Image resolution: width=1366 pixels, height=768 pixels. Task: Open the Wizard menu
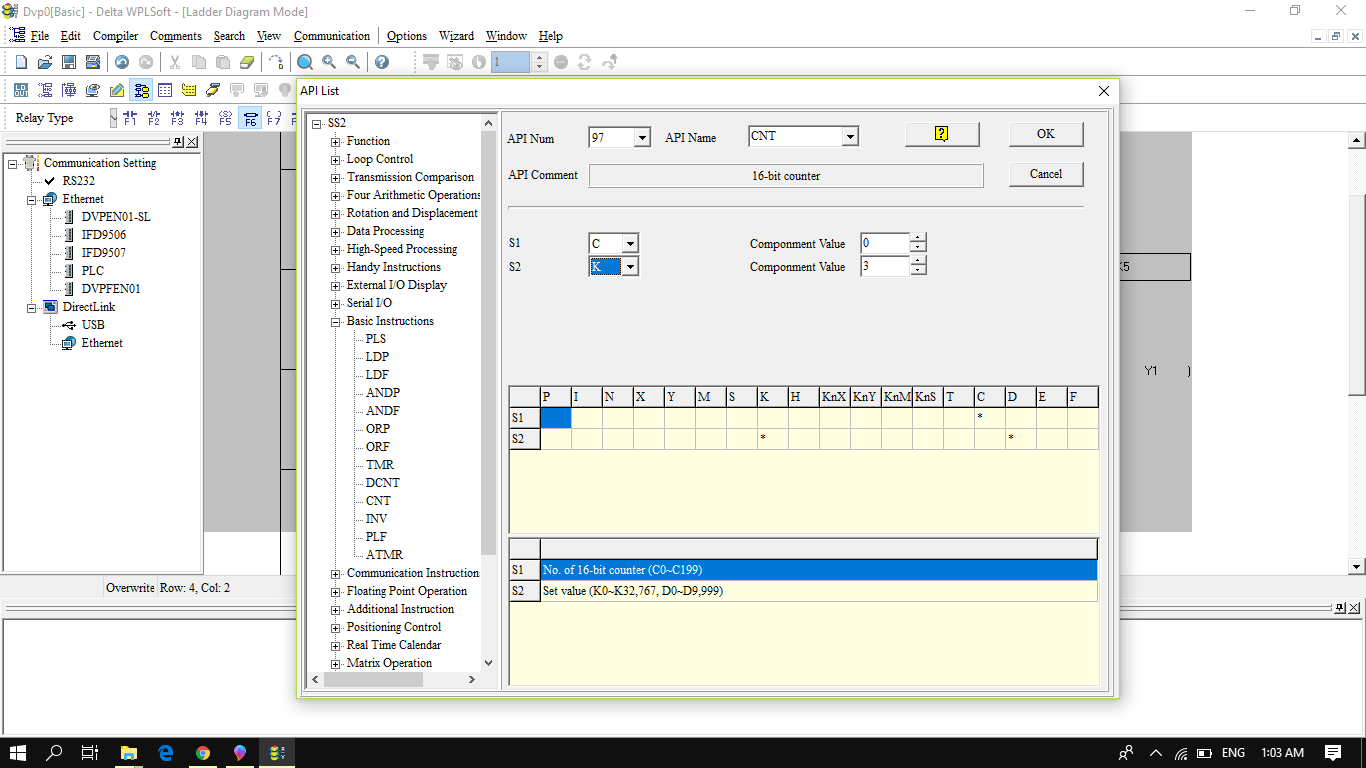pos(456,35)
